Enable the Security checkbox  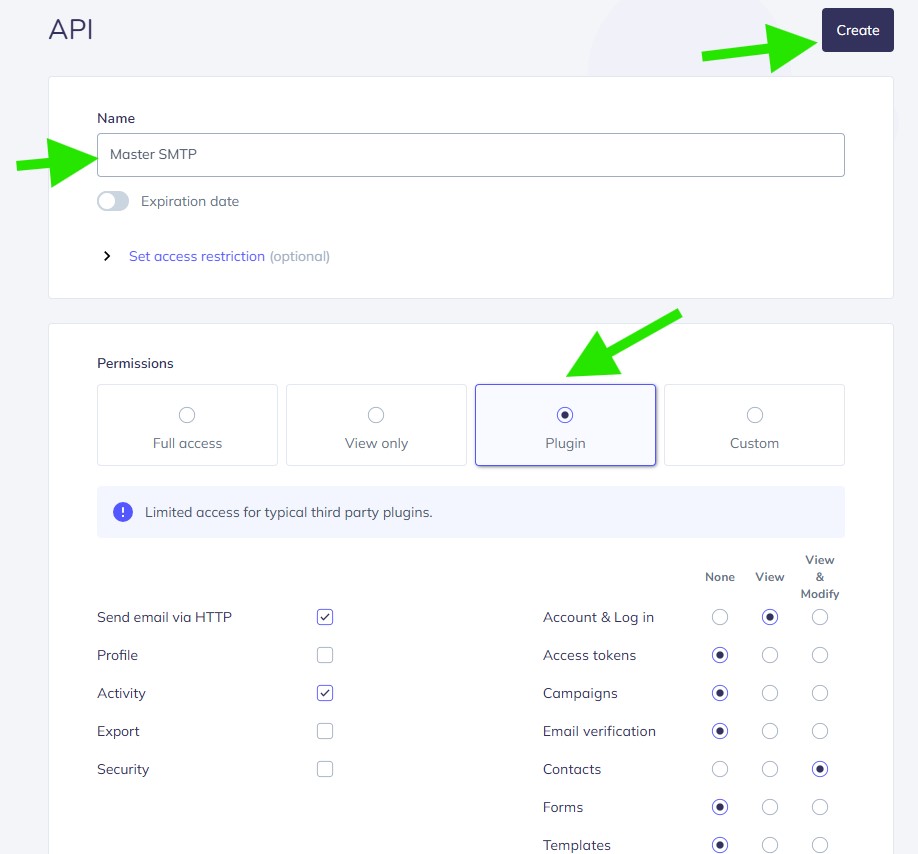[325, 769]
